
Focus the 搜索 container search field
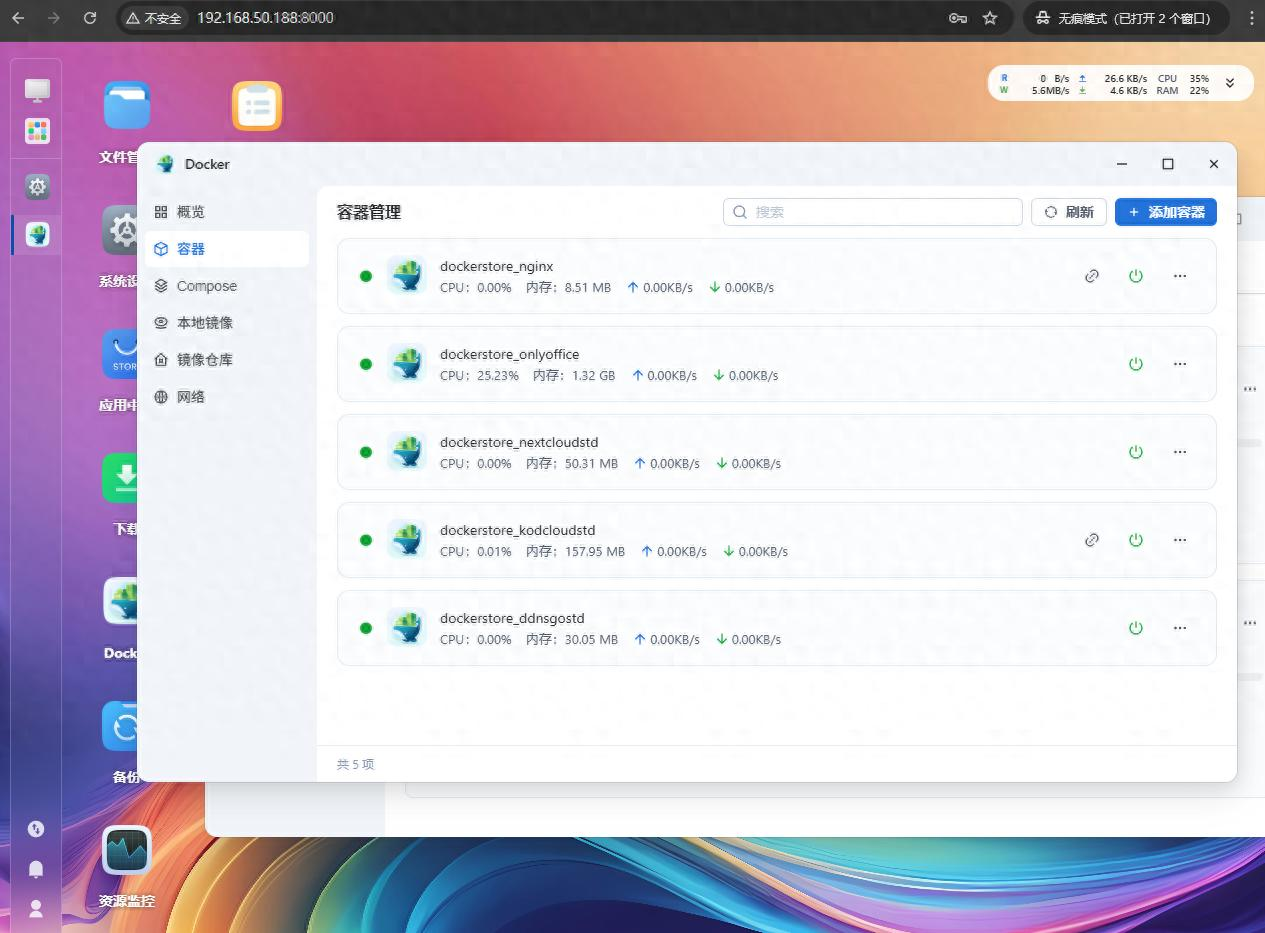click(x=873, y=212)
